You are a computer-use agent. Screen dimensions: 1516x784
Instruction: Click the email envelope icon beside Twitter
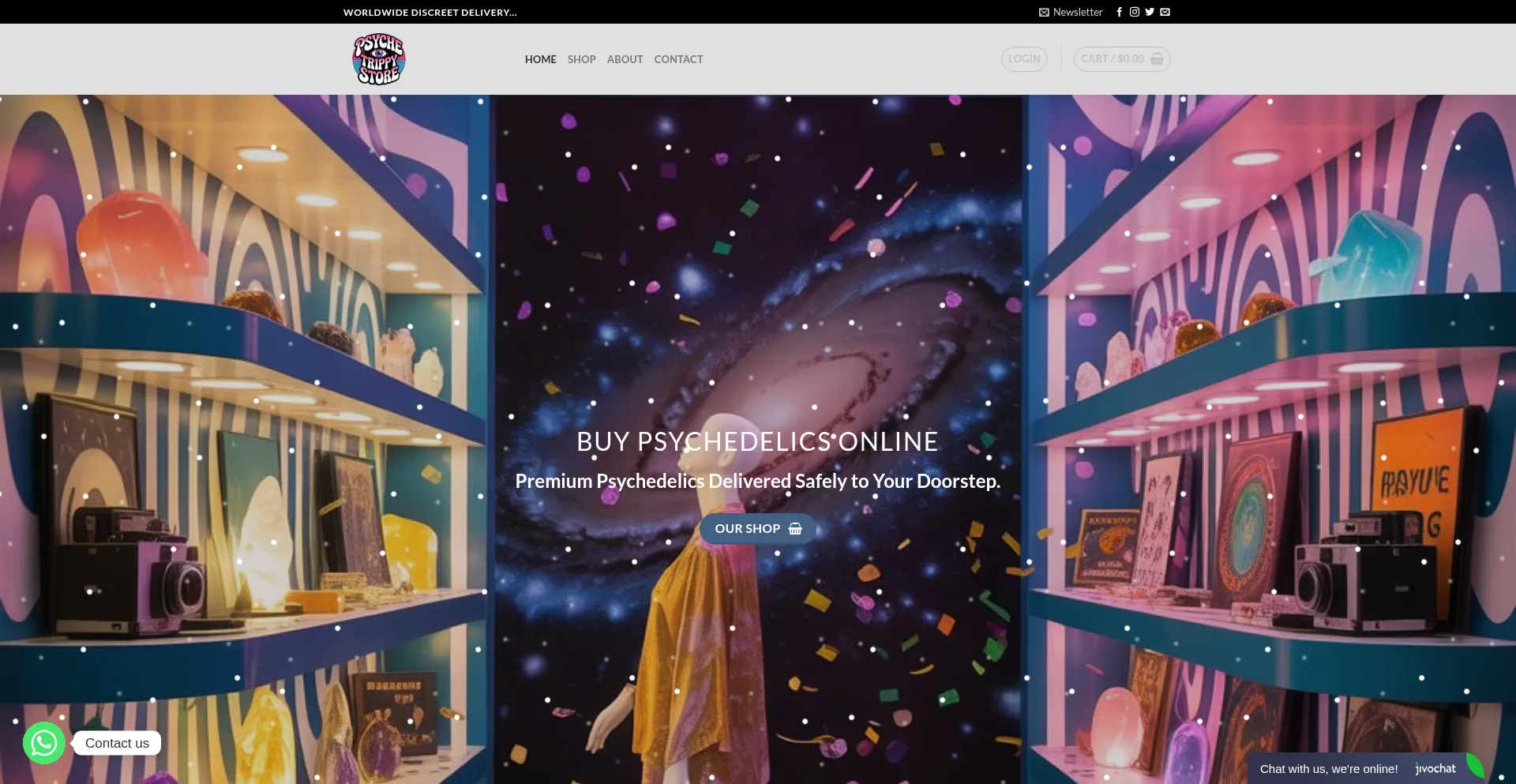coord(1165,12)
